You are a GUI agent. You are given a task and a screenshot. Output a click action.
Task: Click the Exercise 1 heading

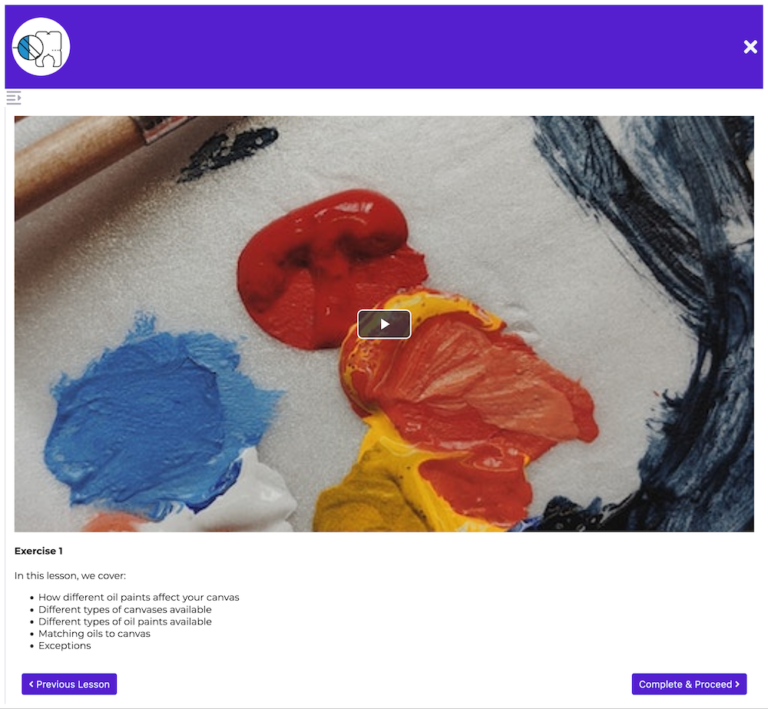tap(38, 551)
